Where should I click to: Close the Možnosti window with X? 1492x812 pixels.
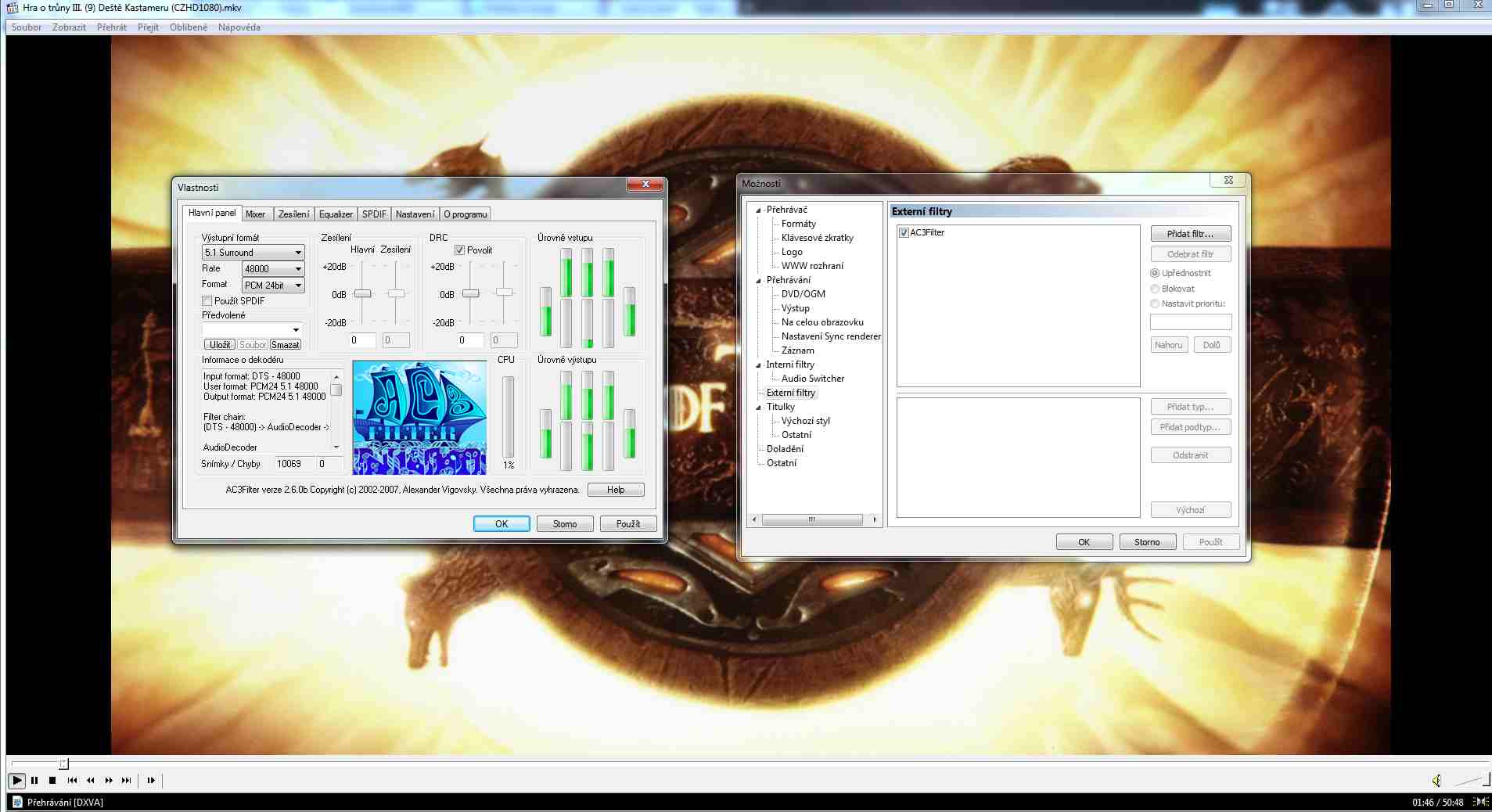[1228, 180]
